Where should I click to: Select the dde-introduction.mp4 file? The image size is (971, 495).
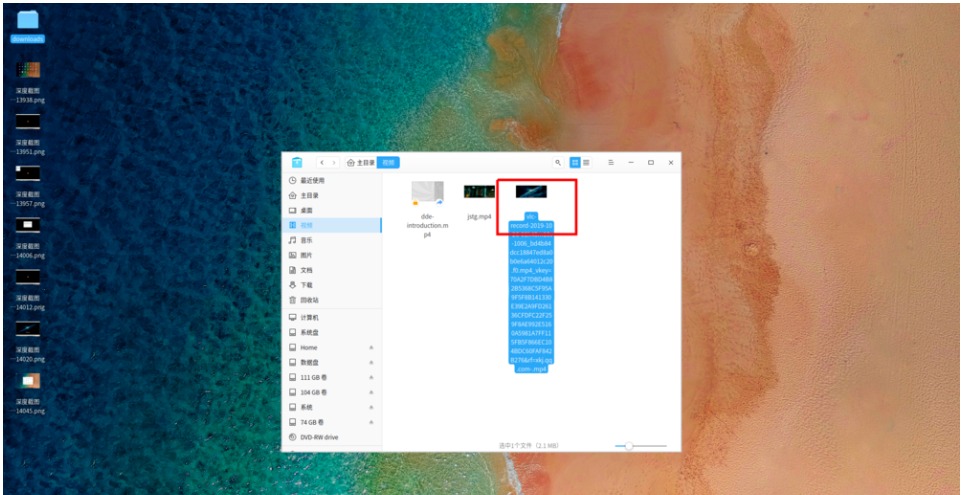pos(427,209)
